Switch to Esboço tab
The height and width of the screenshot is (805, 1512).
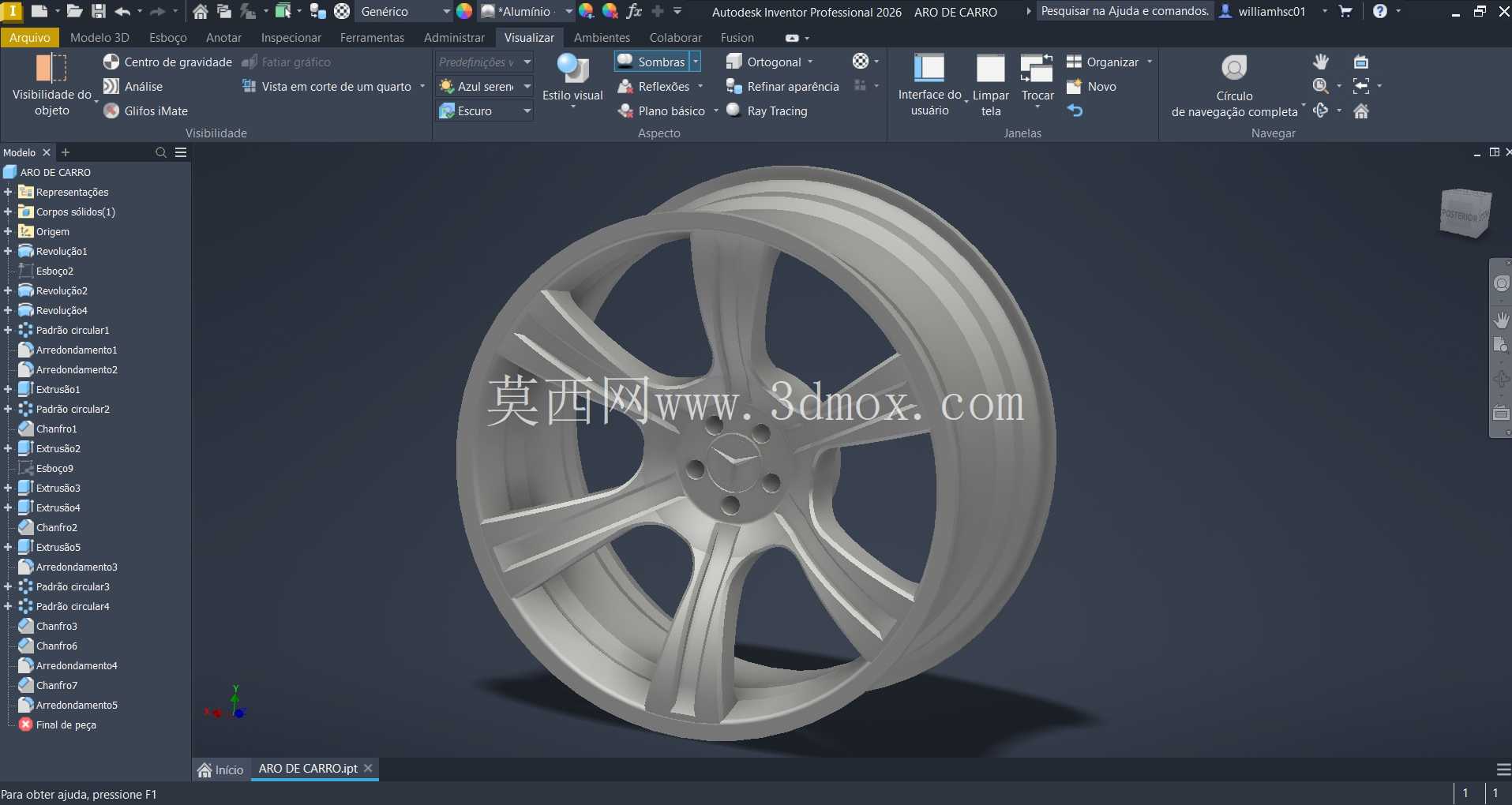tap(168, 37)
